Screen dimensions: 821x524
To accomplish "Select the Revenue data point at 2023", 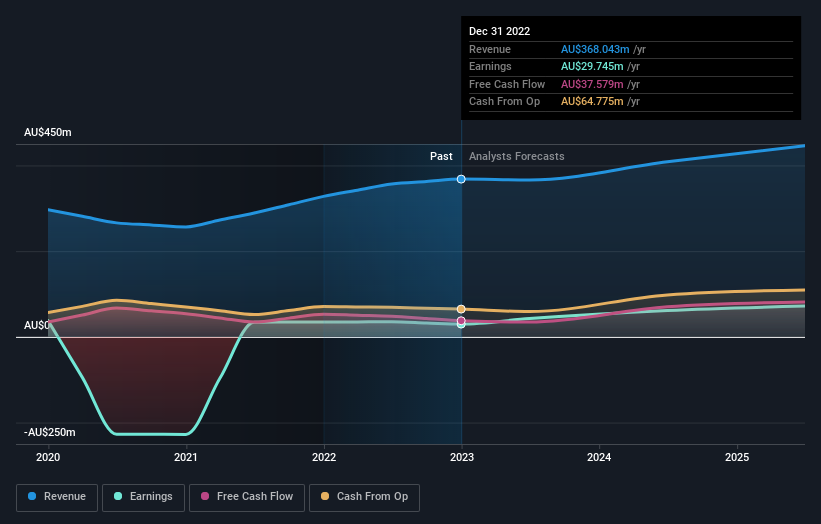I will [461, 179].
